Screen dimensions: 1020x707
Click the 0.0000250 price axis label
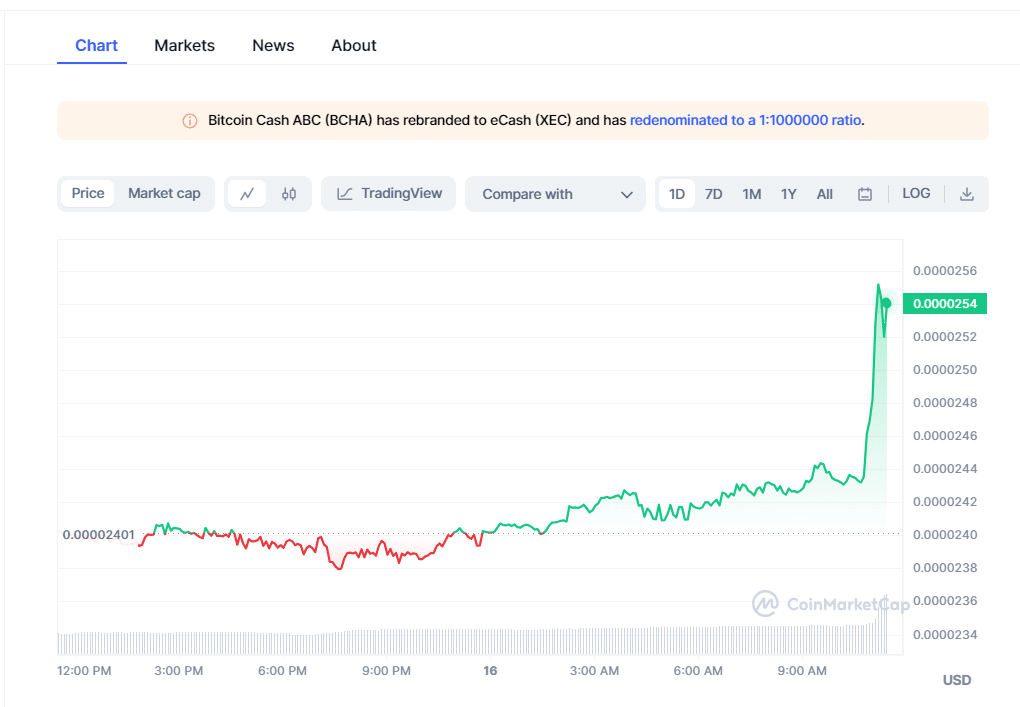pos(945,369)
